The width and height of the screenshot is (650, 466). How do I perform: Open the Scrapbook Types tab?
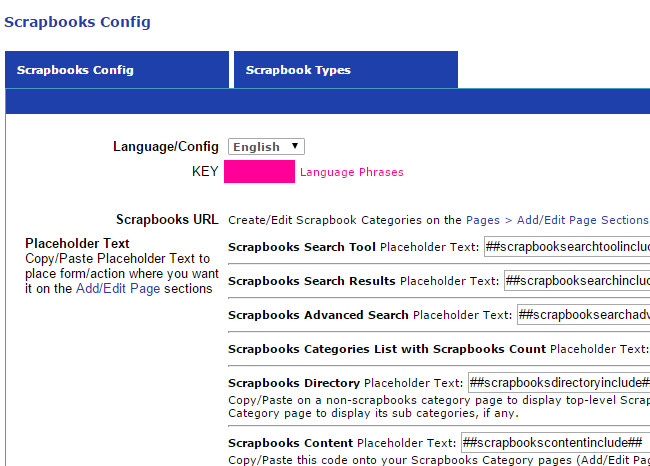tap(298, 70)
